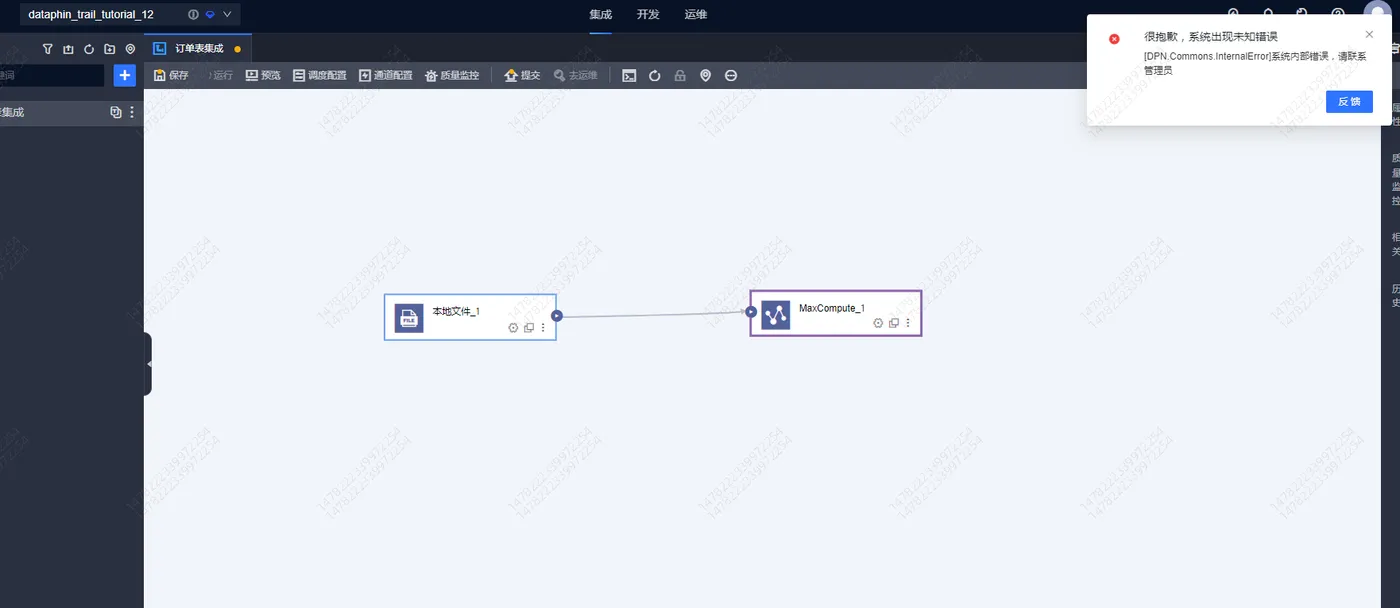Viewport: 1400px width, 608px height.
Task: Click the filter funnel icon in the left panel
Action: 47,49
